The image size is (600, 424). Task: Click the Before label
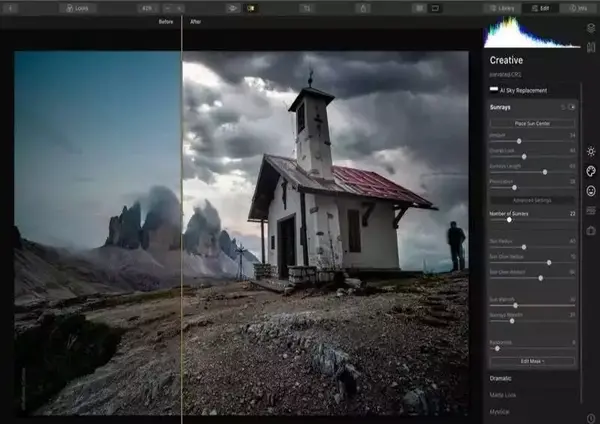[x=166, y=22]
